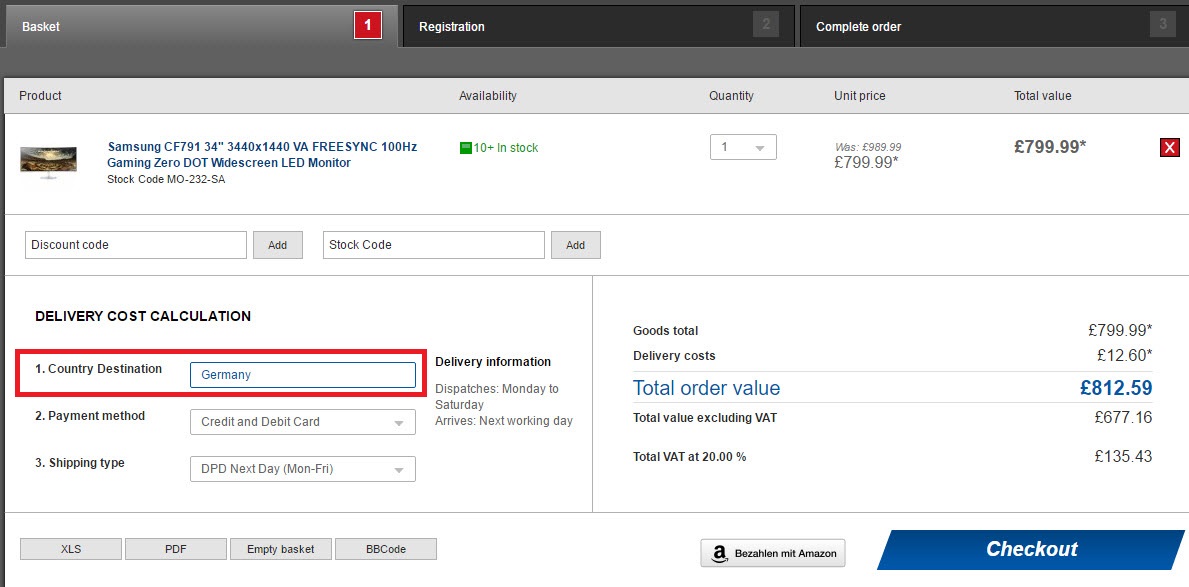Switch to the Basket step tab
Viewport: 1189px width, 587px height.
201,27
